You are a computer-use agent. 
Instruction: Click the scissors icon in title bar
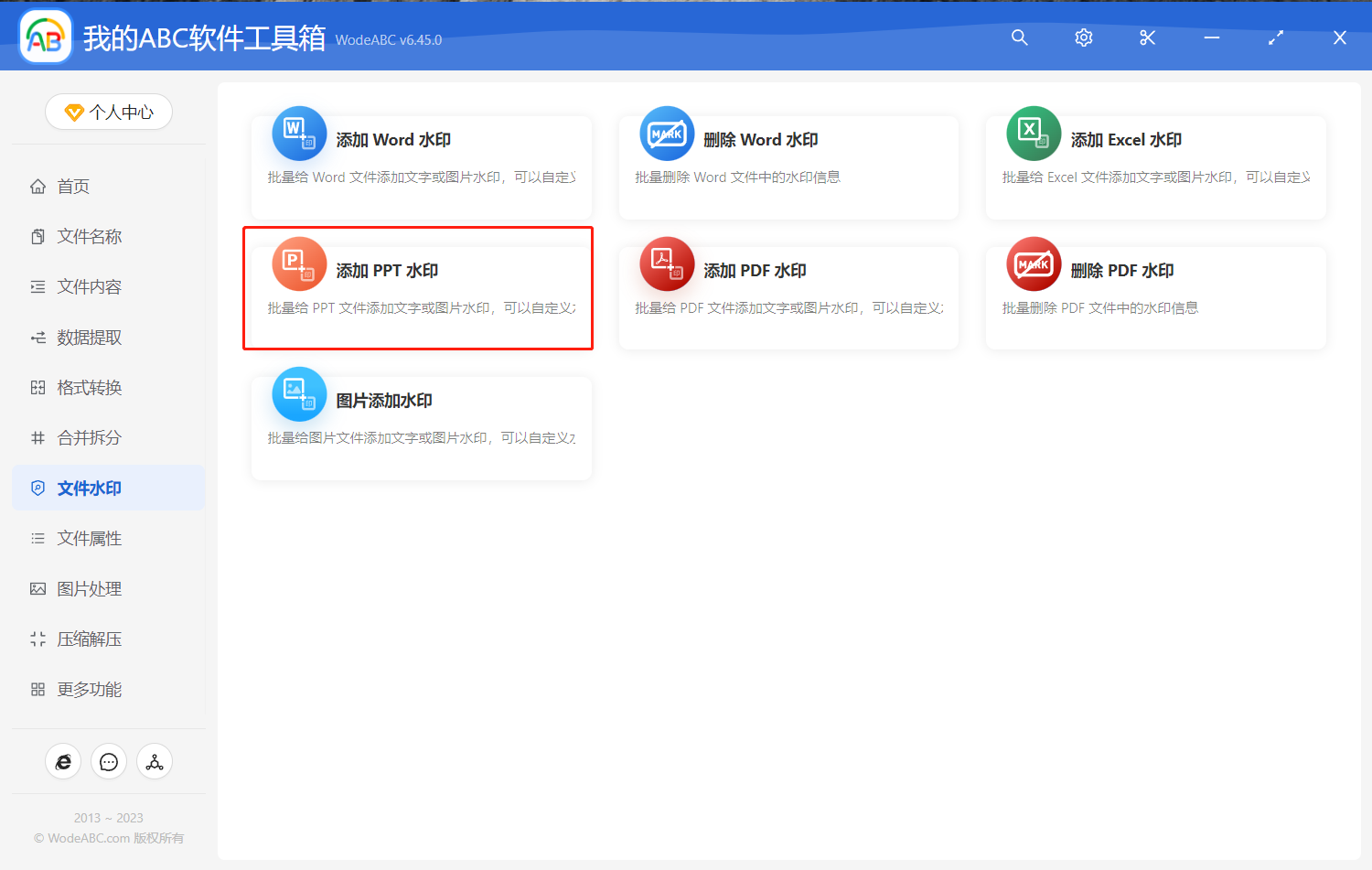coord(1147,38)
